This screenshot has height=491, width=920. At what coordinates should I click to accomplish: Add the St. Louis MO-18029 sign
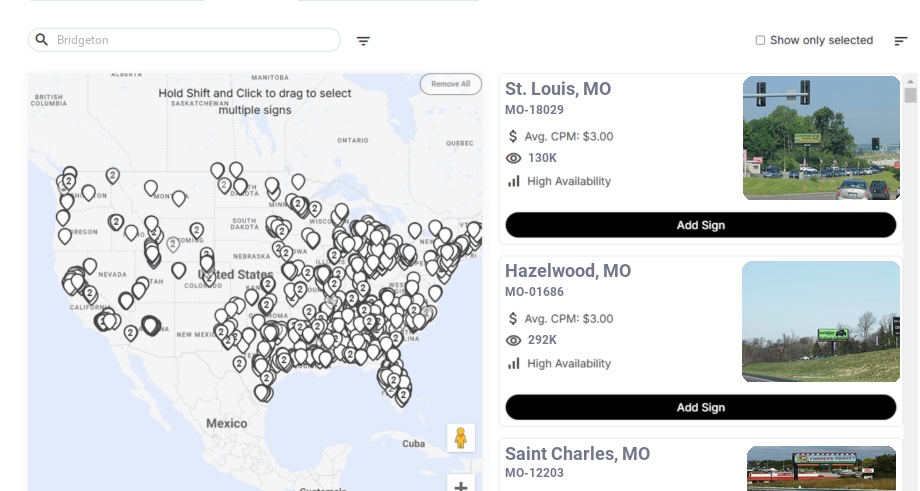click(700, 225)
